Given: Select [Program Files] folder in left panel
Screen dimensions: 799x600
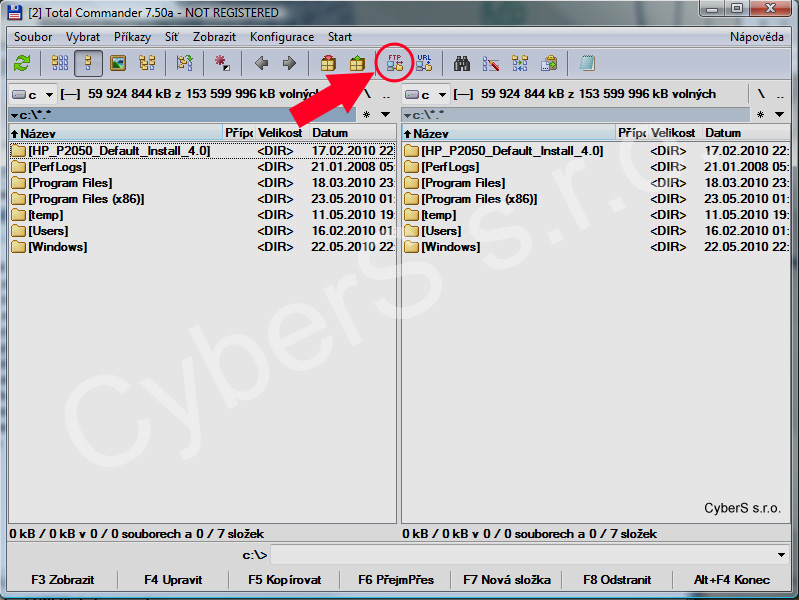Looking at the screenshot, I should point(202,183).
